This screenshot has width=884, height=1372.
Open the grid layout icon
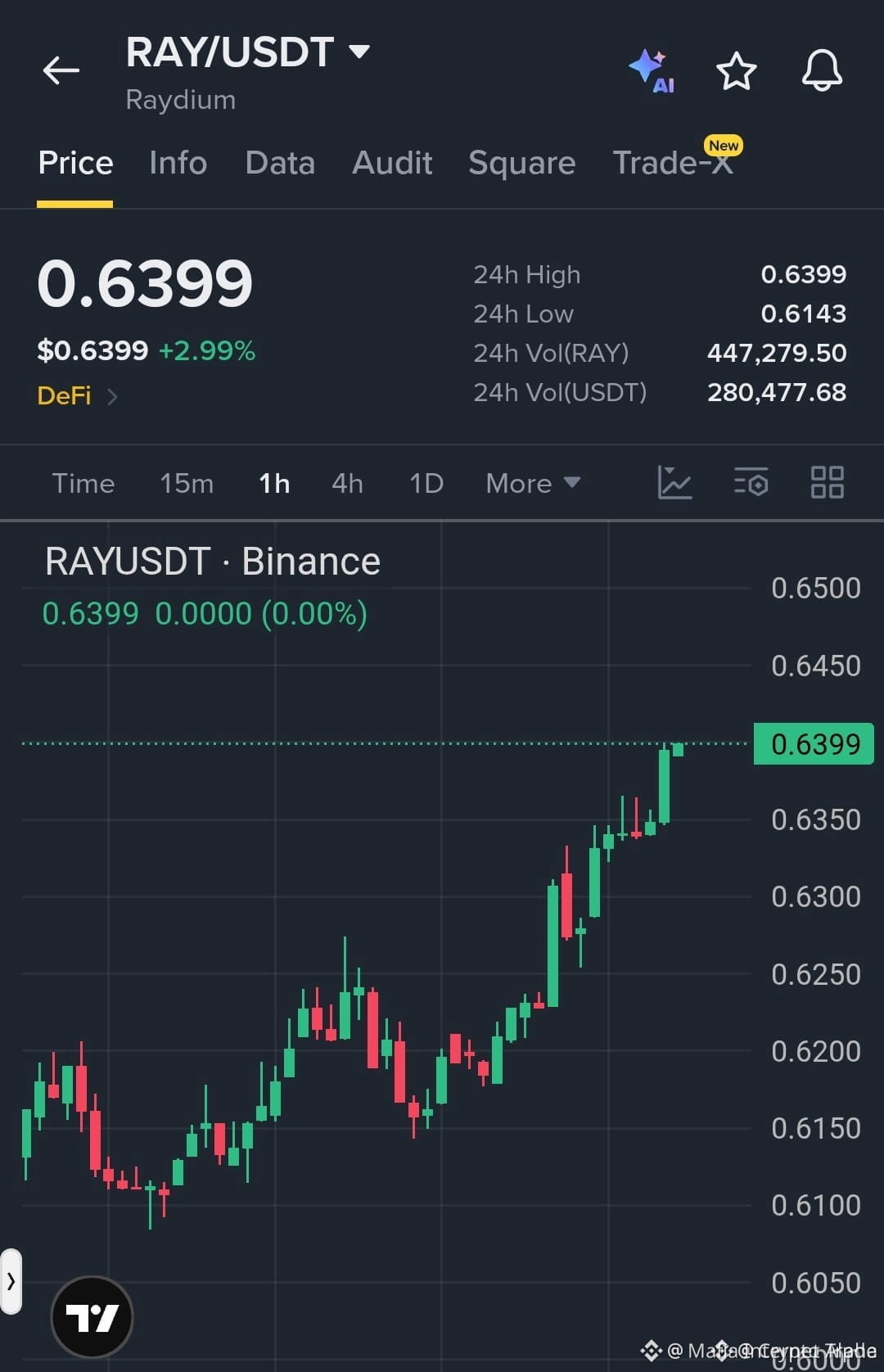click(827, 482)
